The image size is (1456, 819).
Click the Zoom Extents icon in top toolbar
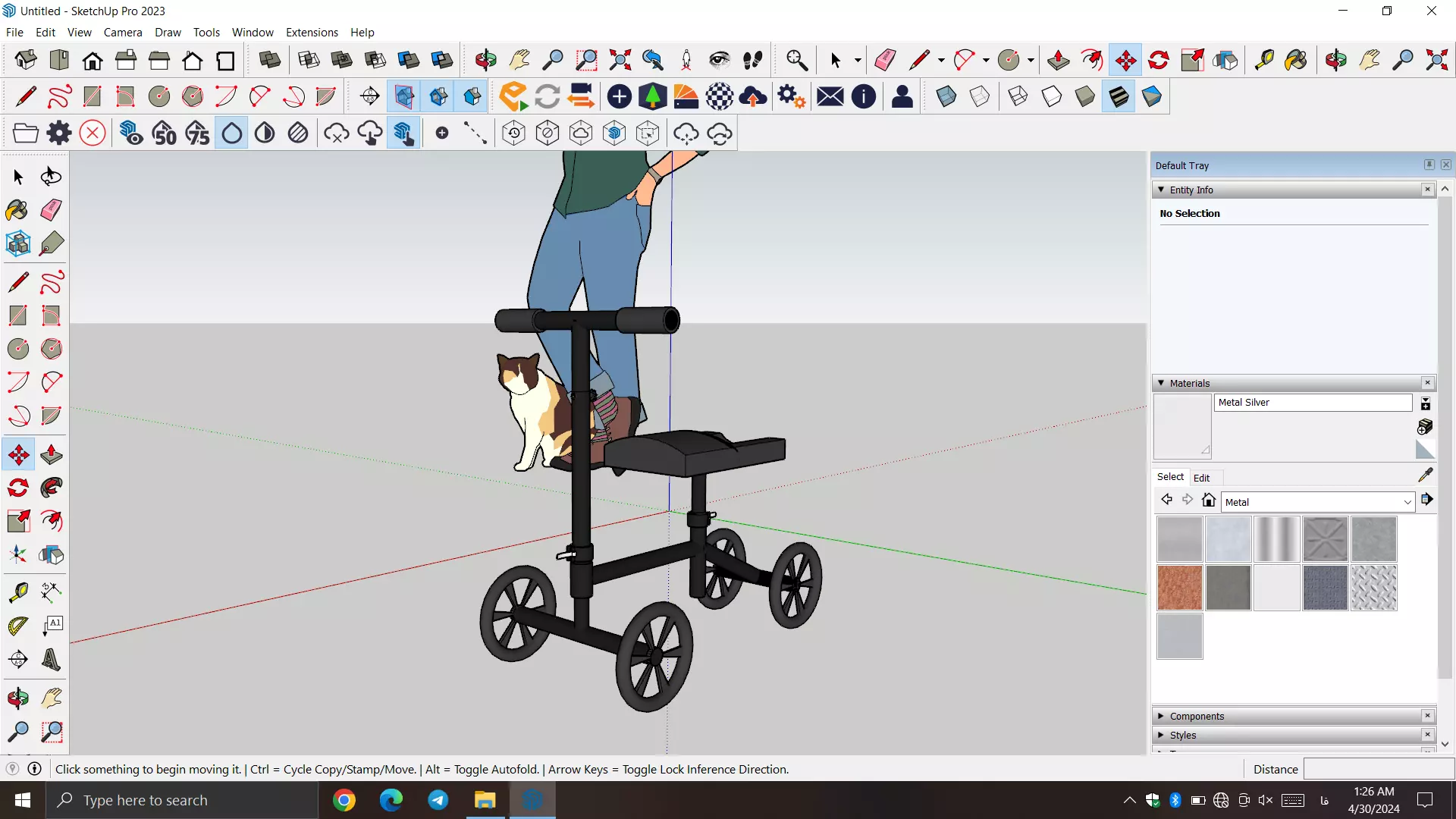[620, 60]
